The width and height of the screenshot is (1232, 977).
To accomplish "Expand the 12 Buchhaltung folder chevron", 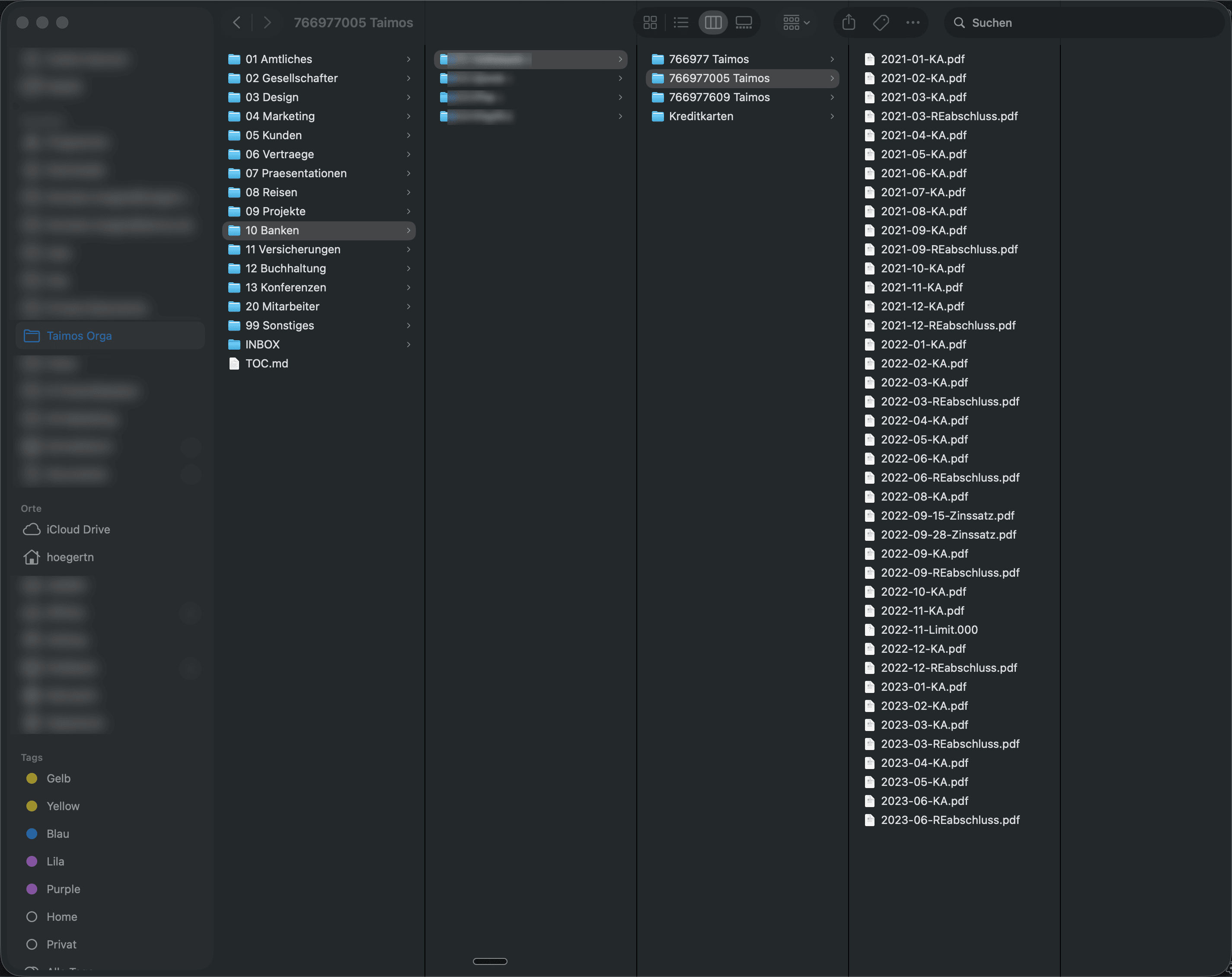I will coord(409,268).
